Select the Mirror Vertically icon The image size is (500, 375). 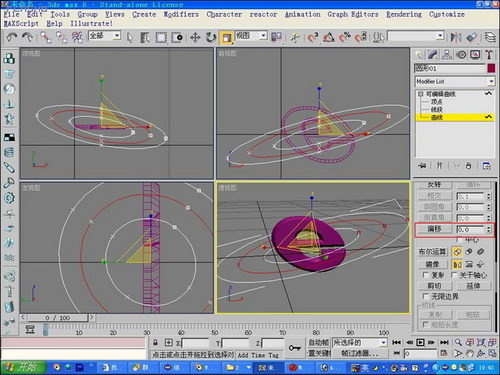pos(469,265)
